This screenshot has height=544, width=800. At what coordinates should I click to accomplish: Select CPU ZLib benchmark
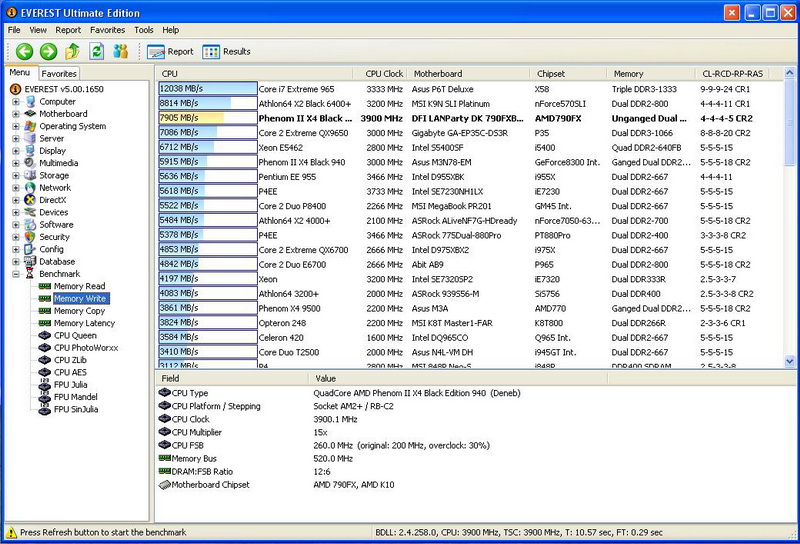(x=70, y=360)
